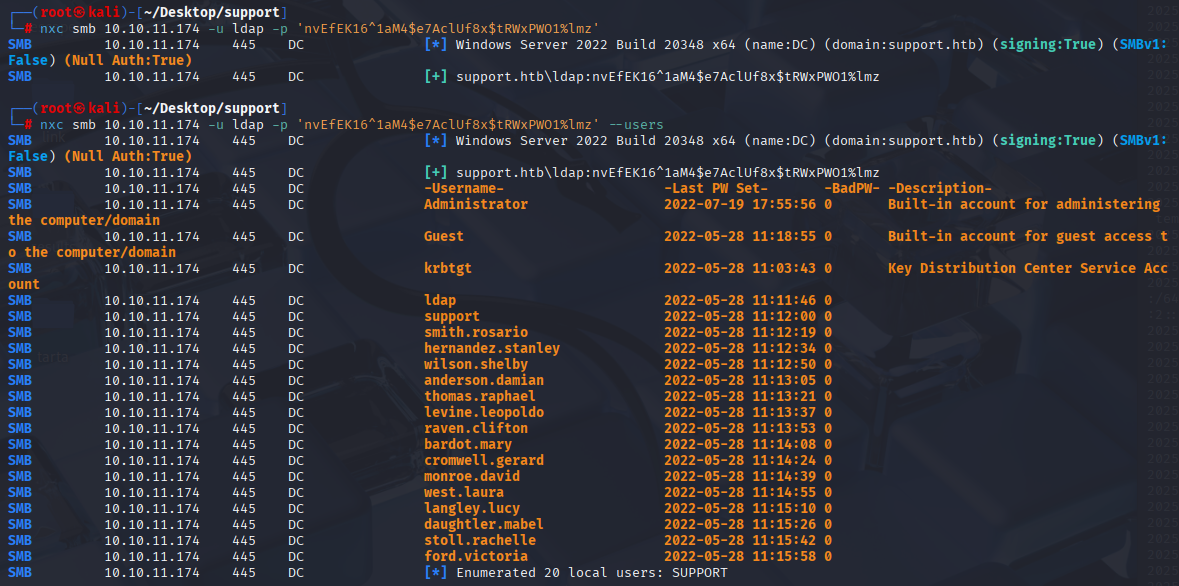Click krbtgt's timestamp '2022-05-28 11:03:43'

740,269
